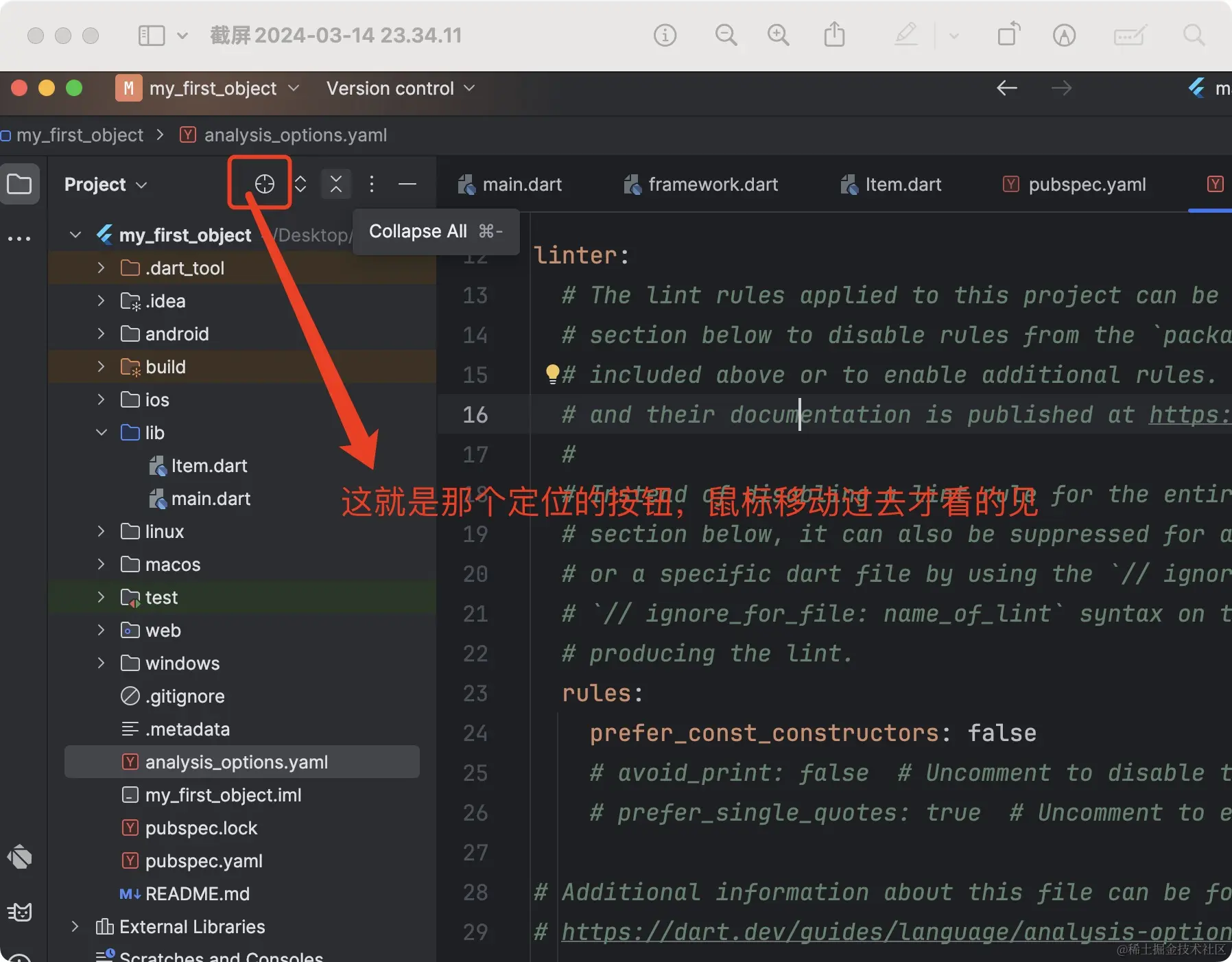Screen dimensions: 1232x962
Task: Open the sidebar view options chevron in Preview
Action: (182, 35)
